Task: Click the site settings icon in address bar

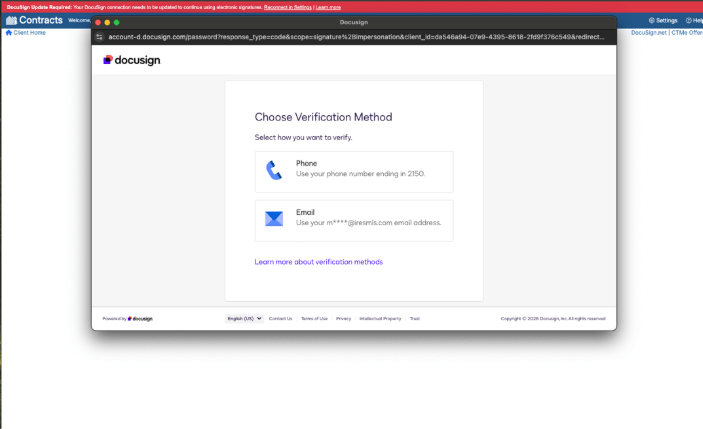Action: click(100, 36)
